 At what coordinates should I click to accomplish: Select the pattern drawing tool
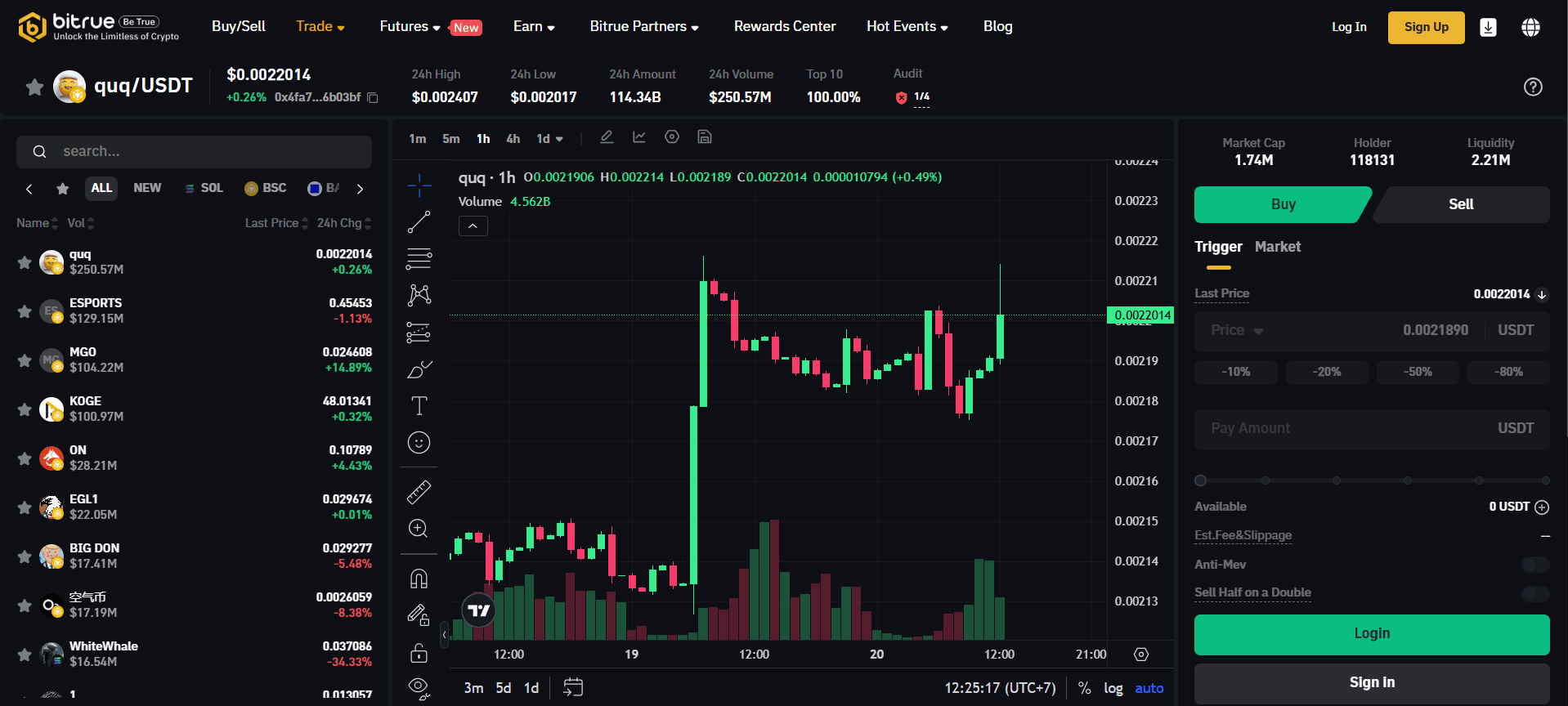[419, 295]
